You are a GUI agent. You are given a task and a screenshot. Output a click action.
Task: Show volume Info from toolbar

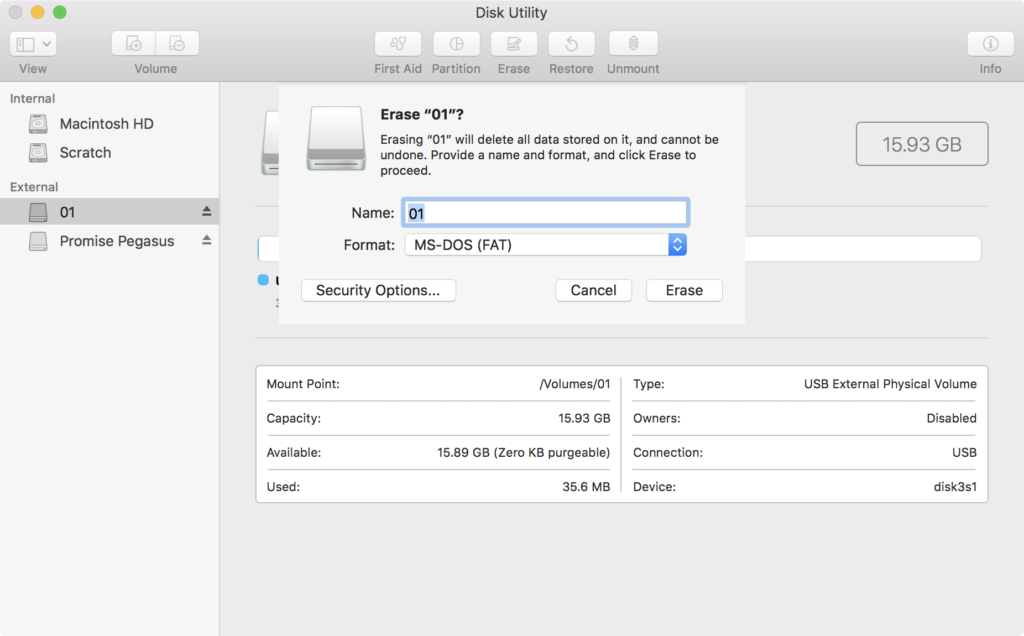coord(990,44)
